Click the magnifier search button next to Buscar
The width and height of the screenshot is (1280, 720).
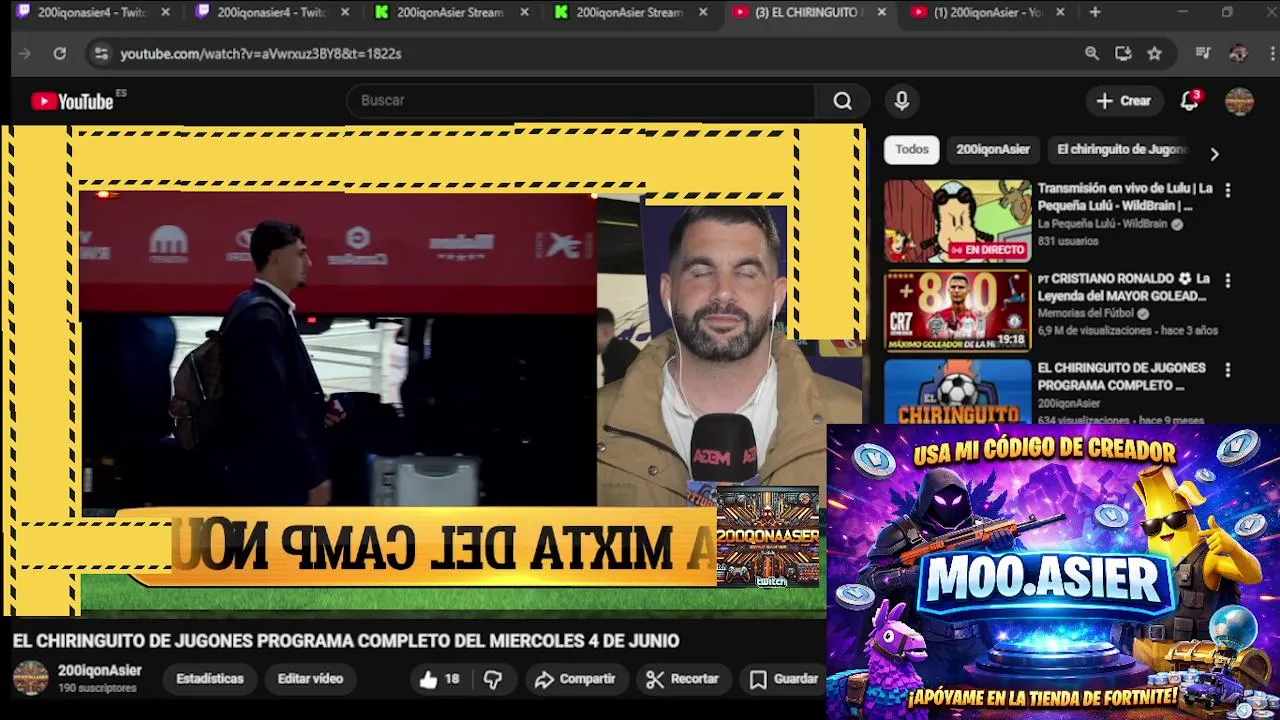[x=843, y=101]
